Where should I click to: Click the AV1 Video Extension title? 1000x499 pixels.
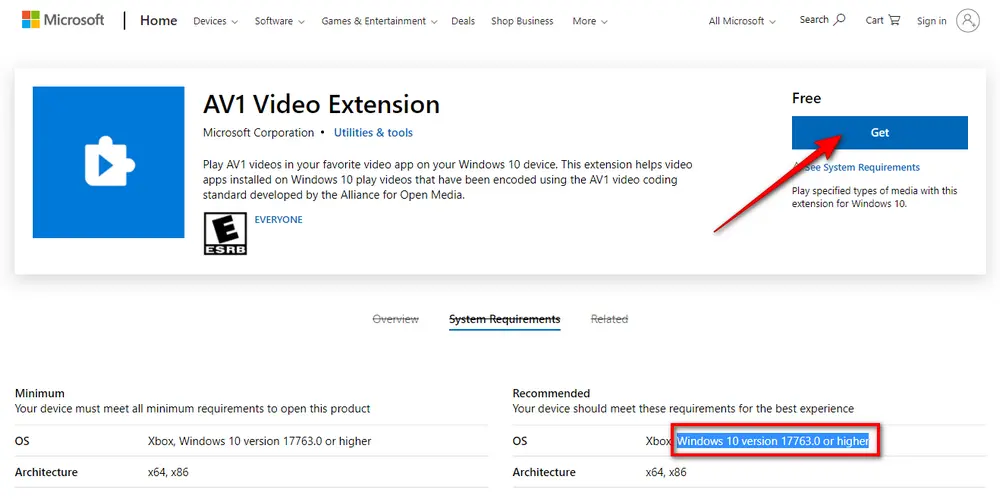[x=321, y=104]
